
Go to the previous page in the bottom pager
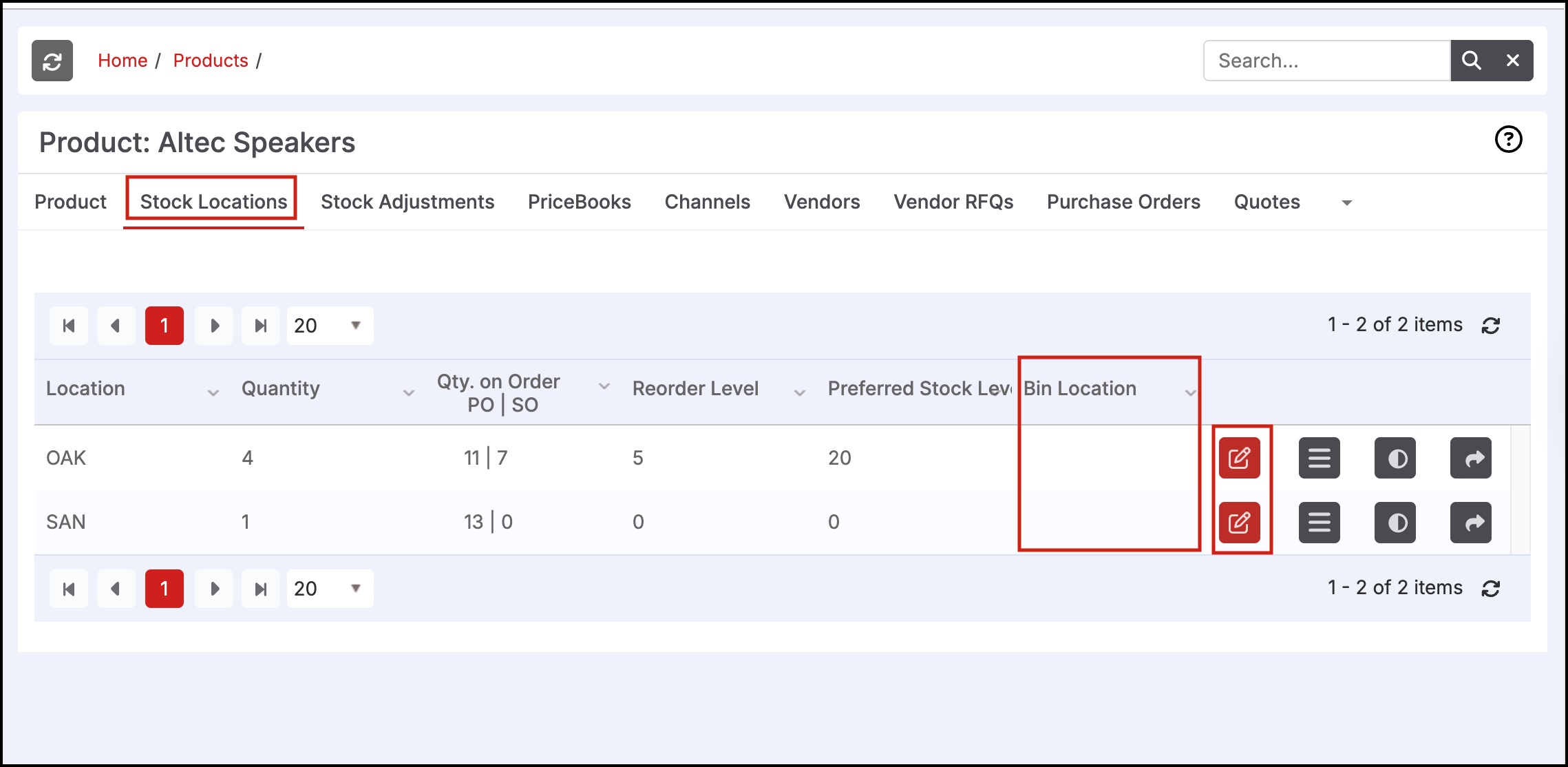[x=116, y=589]
